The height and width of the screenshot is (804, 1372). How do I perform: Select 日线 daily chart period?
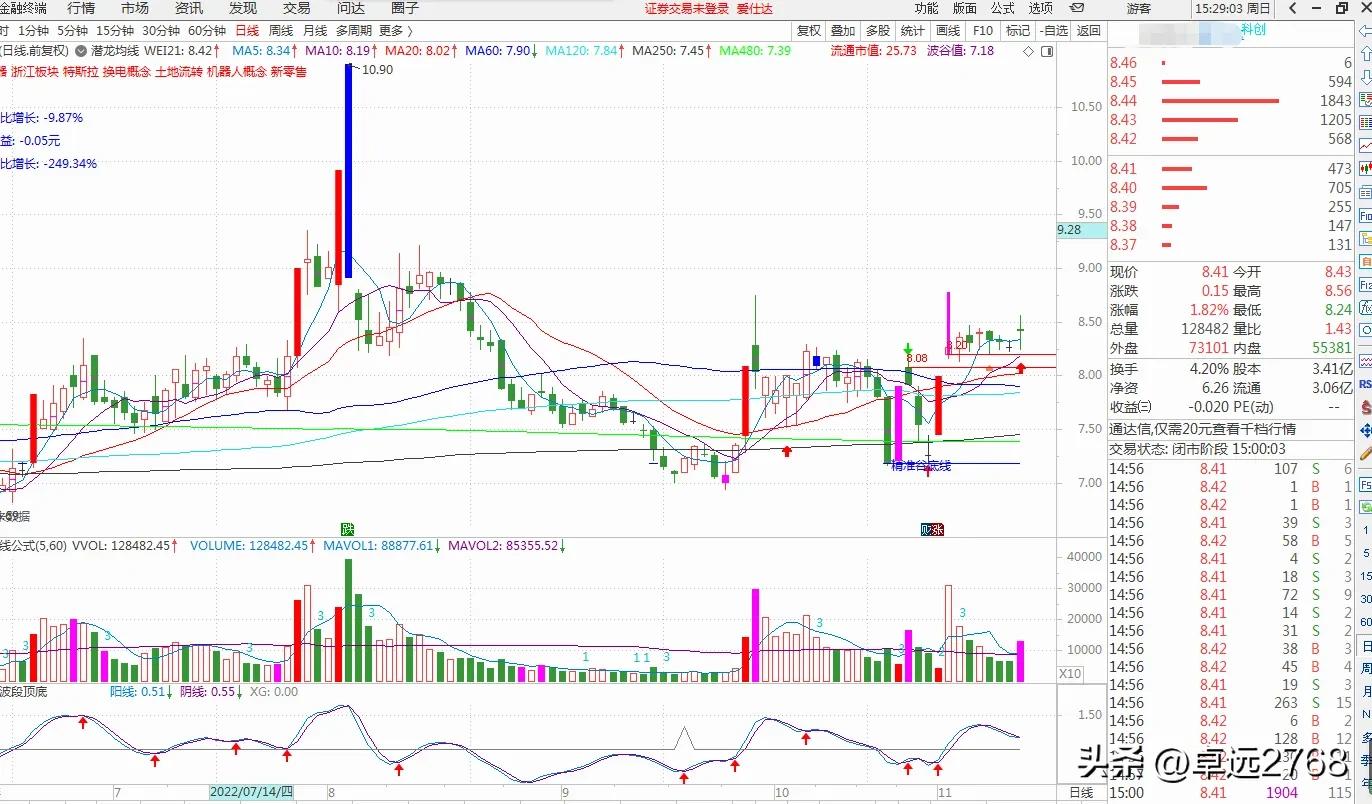click(246, 31)
